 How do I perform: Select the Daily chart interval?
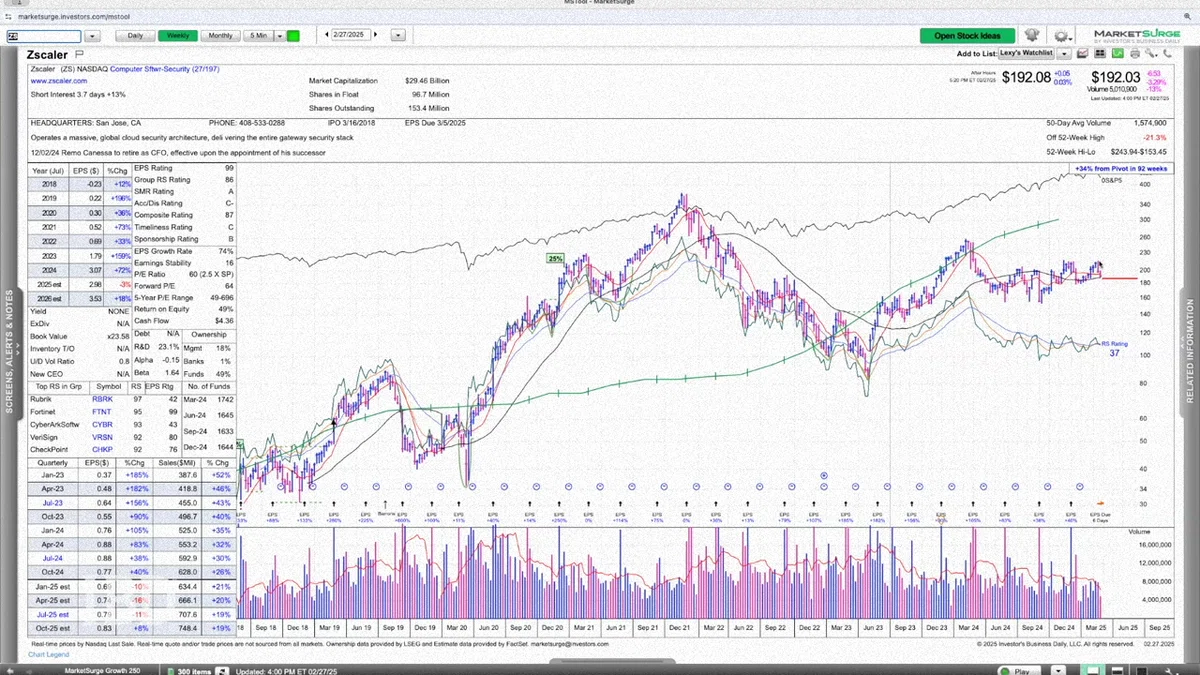coord(135,36)
